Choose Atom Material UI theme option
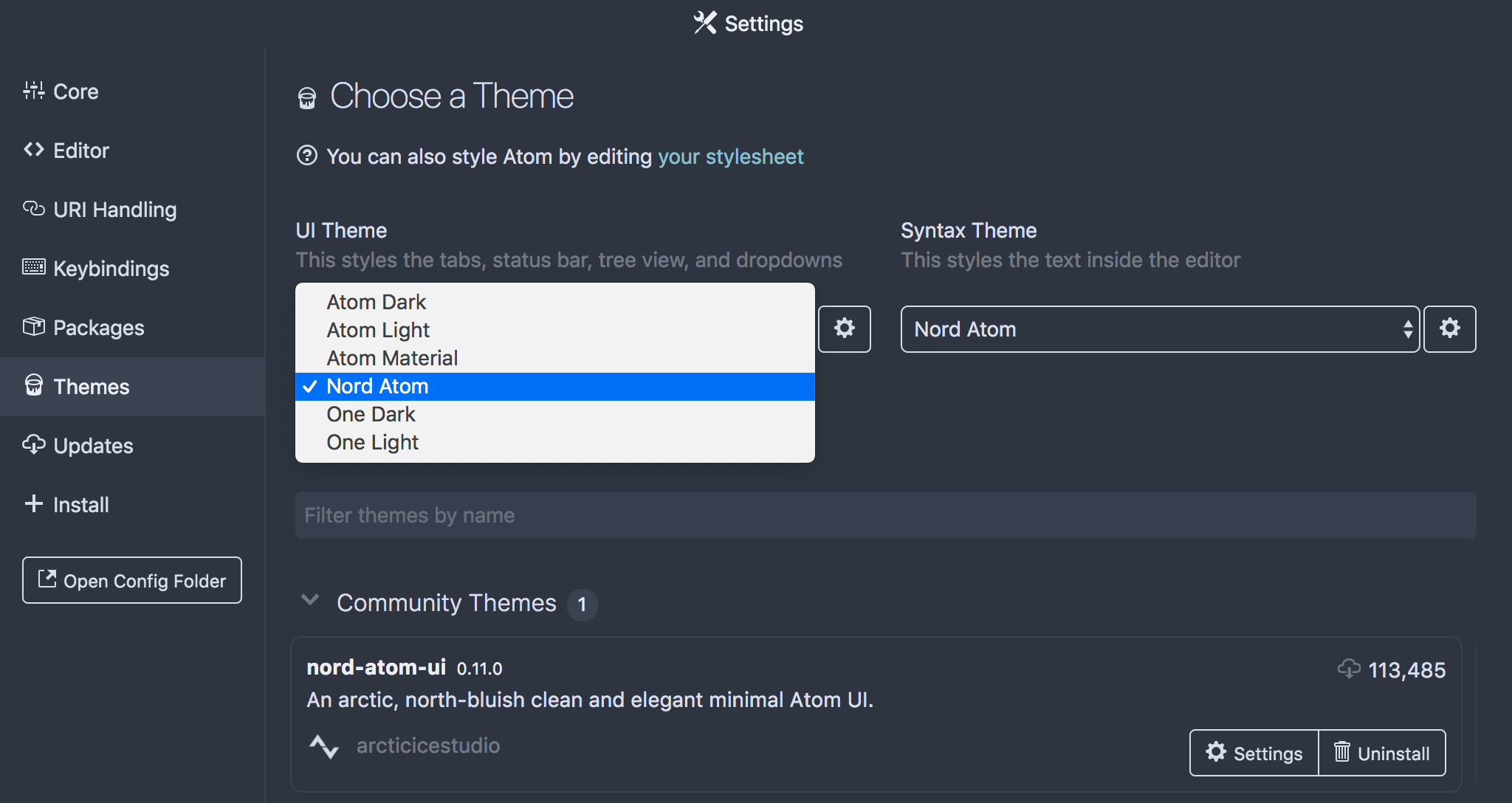This screenshot has width=1512, height=803. [555, 358]
